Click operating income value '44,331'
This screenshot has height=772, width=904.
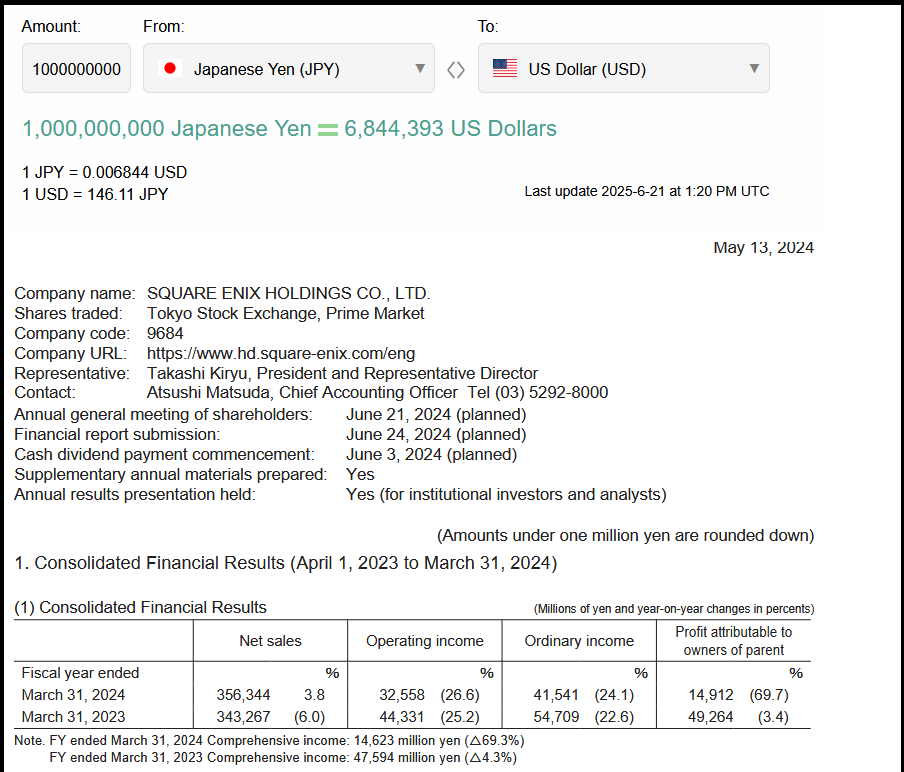[x=402, y=717]
